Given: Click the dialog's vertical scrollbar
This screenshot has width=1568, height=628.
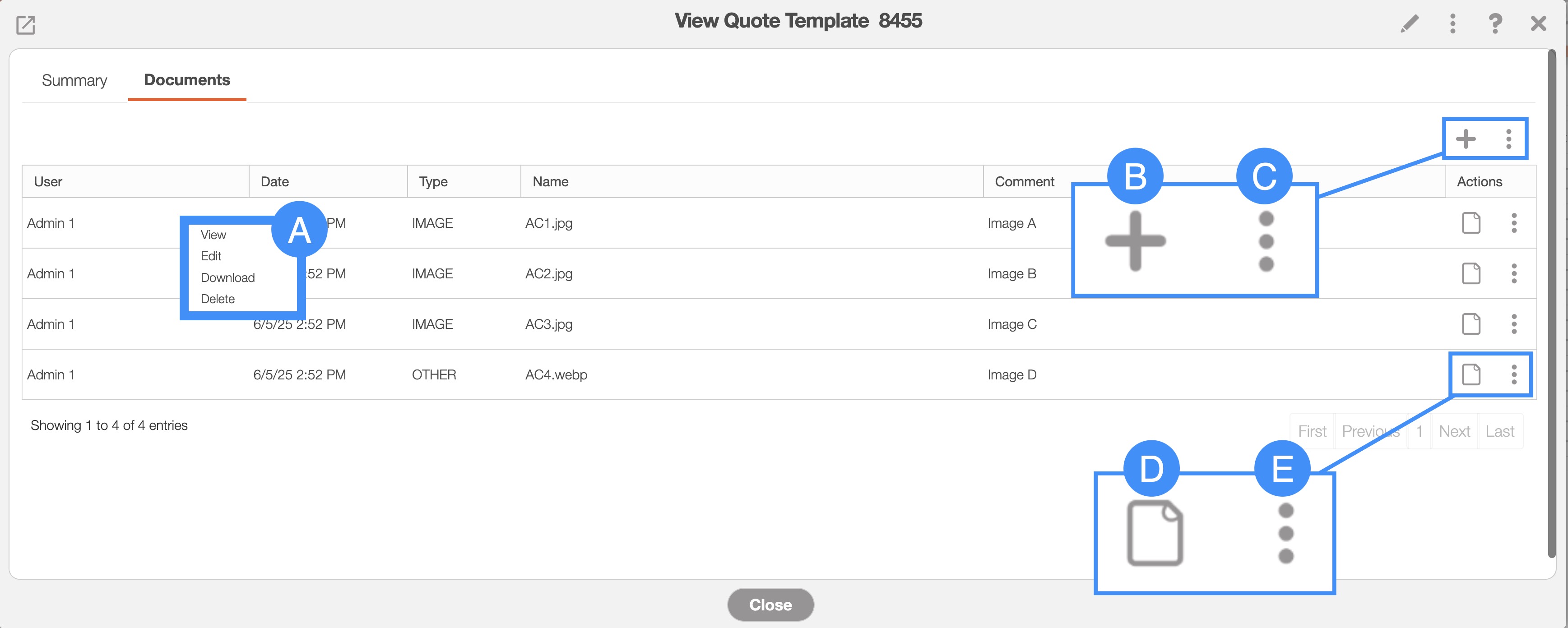Looking at the screenshot, I should [1552, 304].
